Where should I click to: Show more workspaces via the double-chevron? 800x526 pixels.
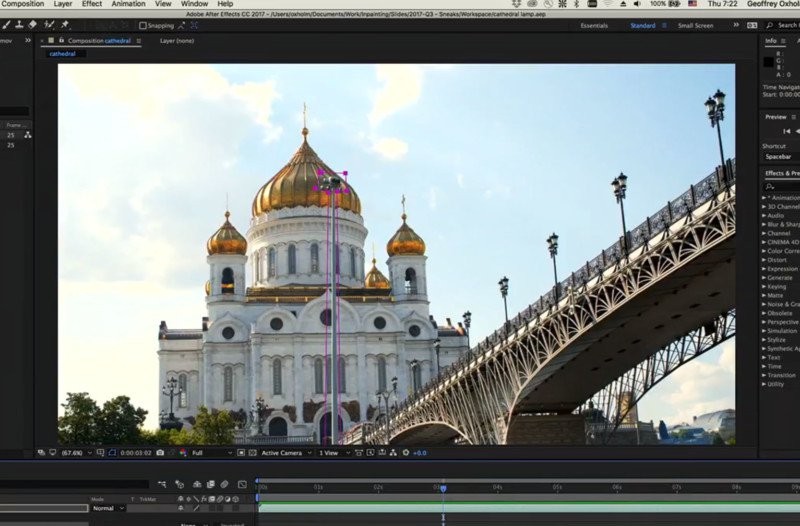736,24
